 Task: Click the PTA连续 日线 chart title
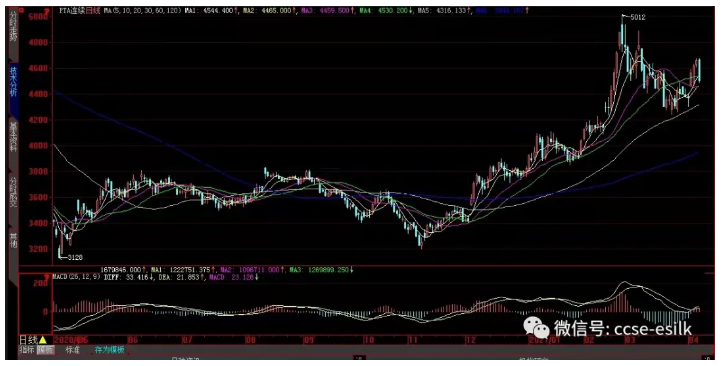(x=79, y=10)
